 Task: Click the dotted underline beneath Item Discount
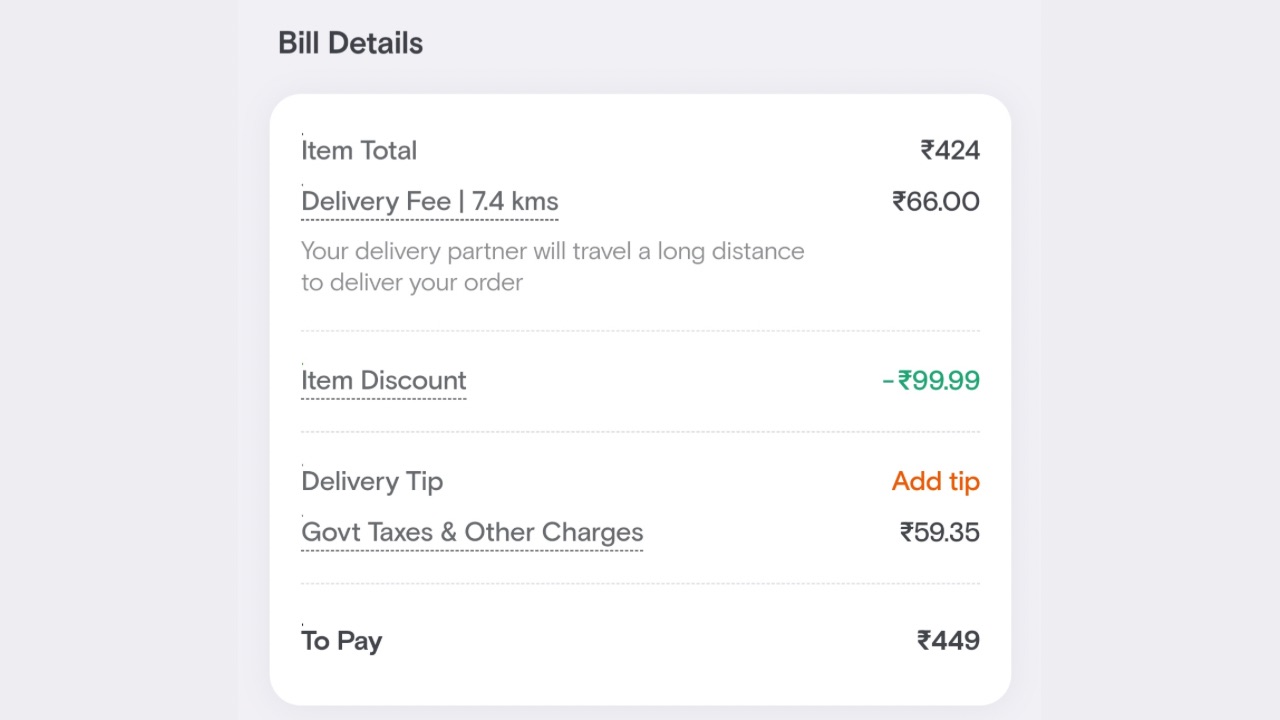[383, 399]
